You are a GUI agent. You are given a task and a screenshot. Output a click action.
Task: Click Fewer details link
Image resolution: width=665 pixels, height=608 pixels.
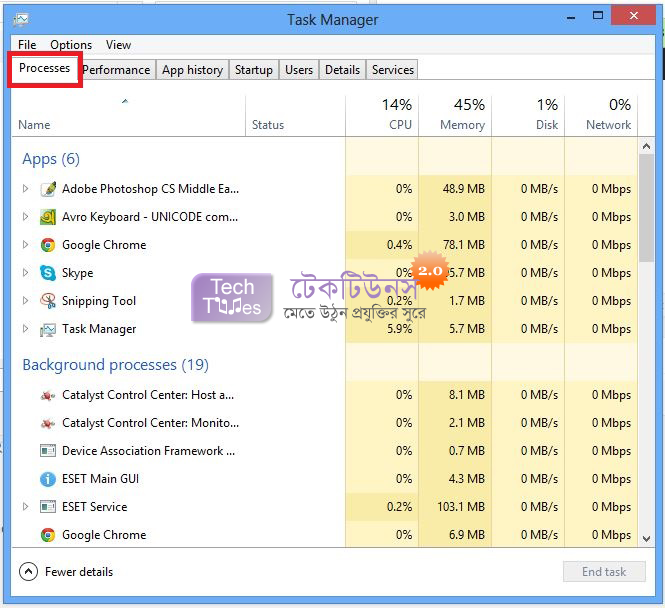[79, 572]
